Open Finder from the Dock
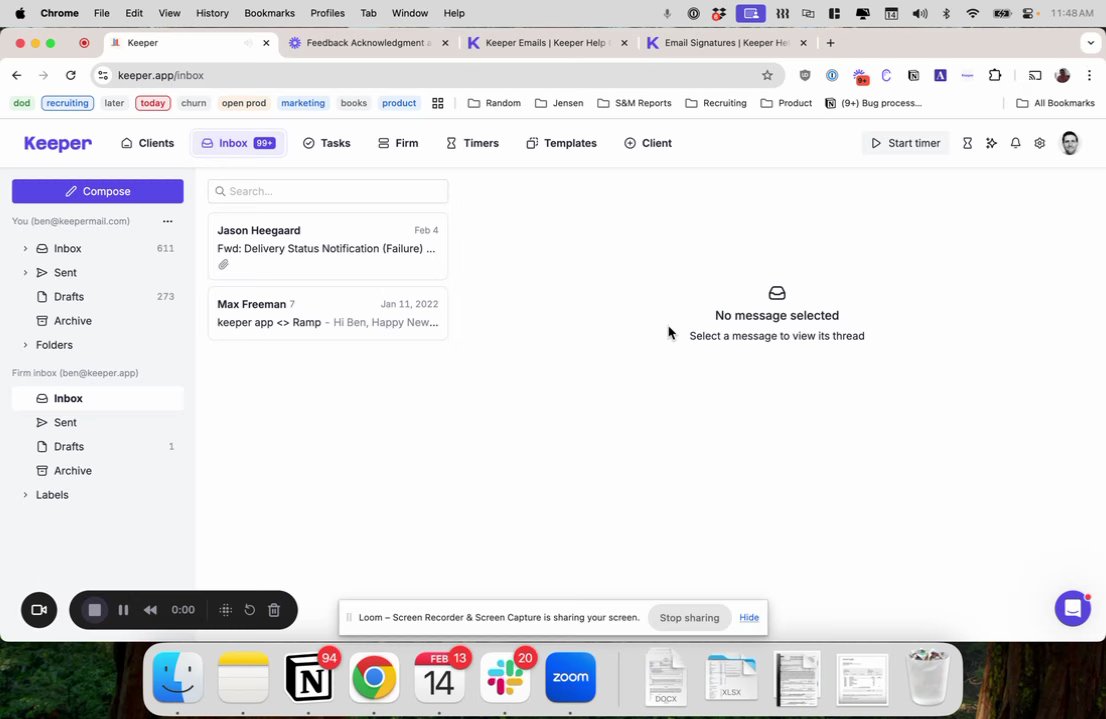Image resolution: width=1106 pixels, height=719 pixels. coord(178,677)
